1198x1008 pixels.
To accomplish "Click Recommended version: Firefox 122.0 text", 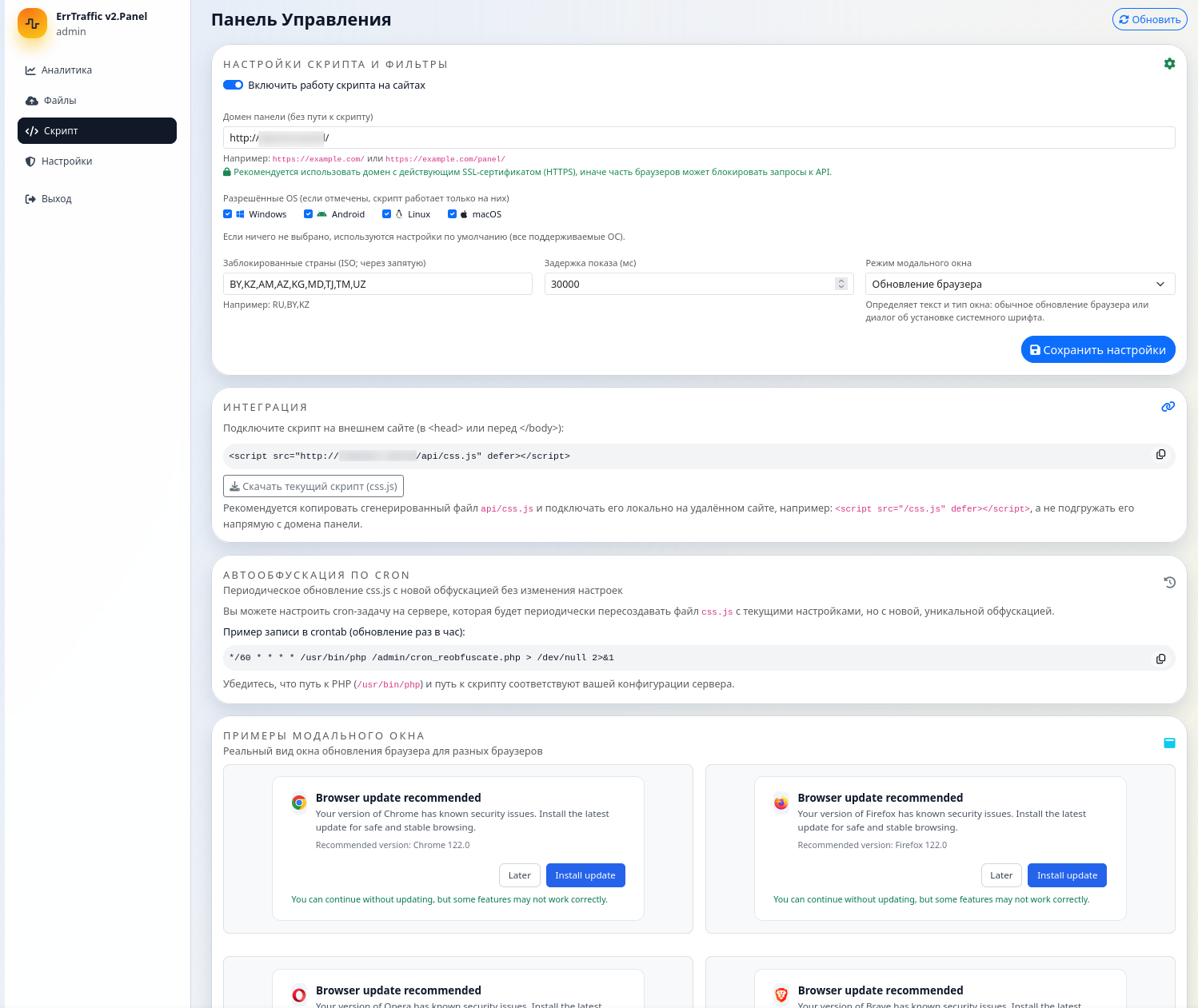I will pos(872,845).
